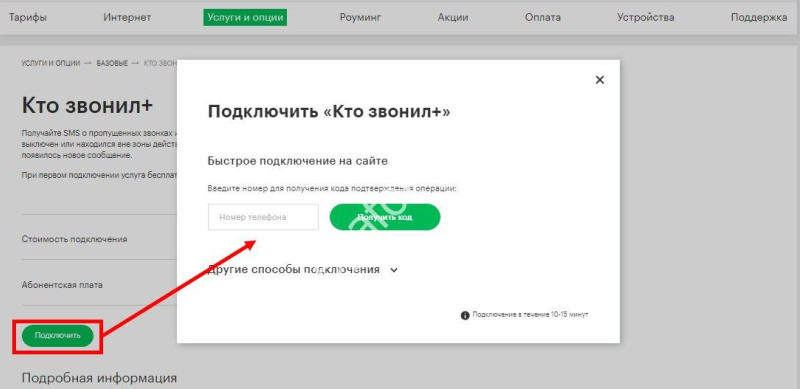This screenshot has height=389, width=800.
Task: Open the «Акции» menu item
Action: coord(453,17)
